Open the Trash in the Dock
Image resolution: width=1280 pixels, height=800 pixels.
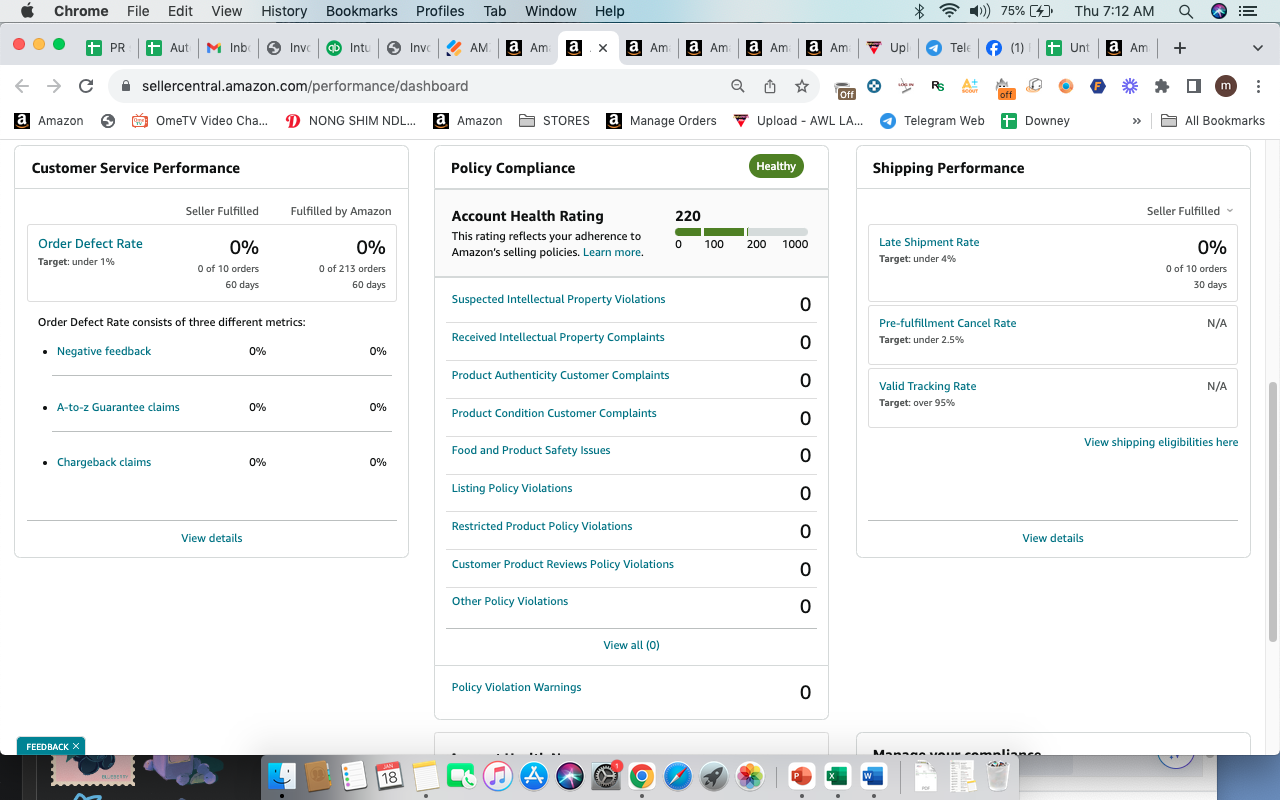tap(997, 775)
